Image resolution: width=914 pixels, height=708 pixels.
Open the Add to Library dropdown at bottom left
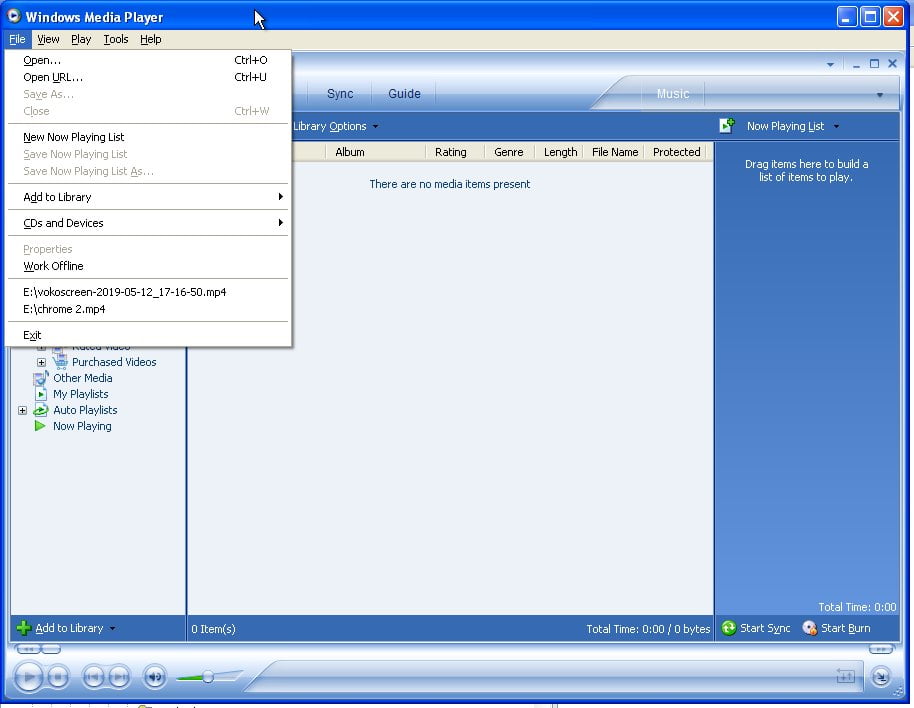[112, 629]
